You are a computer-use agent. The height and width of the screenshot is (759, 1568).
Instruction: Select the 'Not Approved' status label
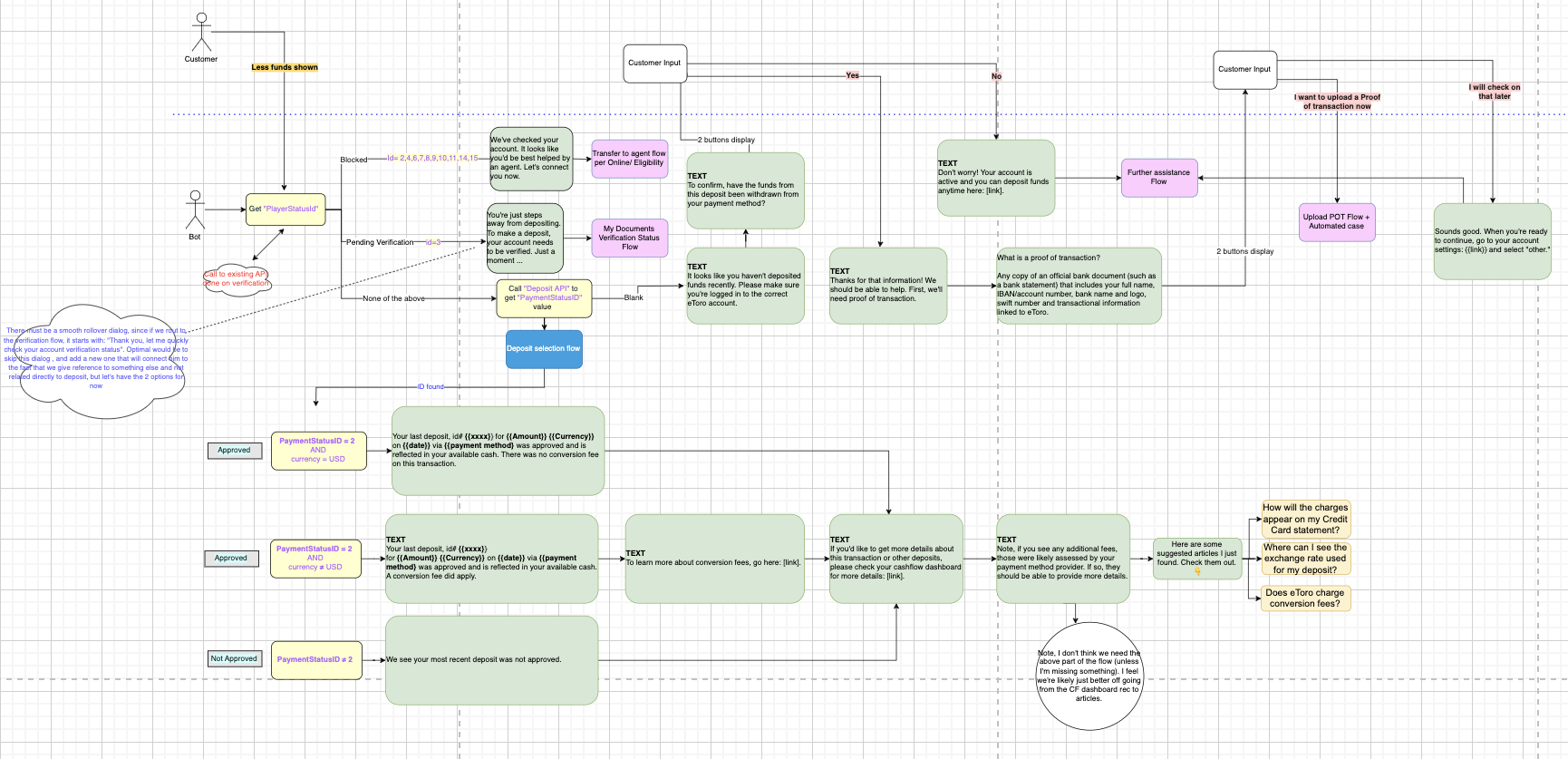234,659
